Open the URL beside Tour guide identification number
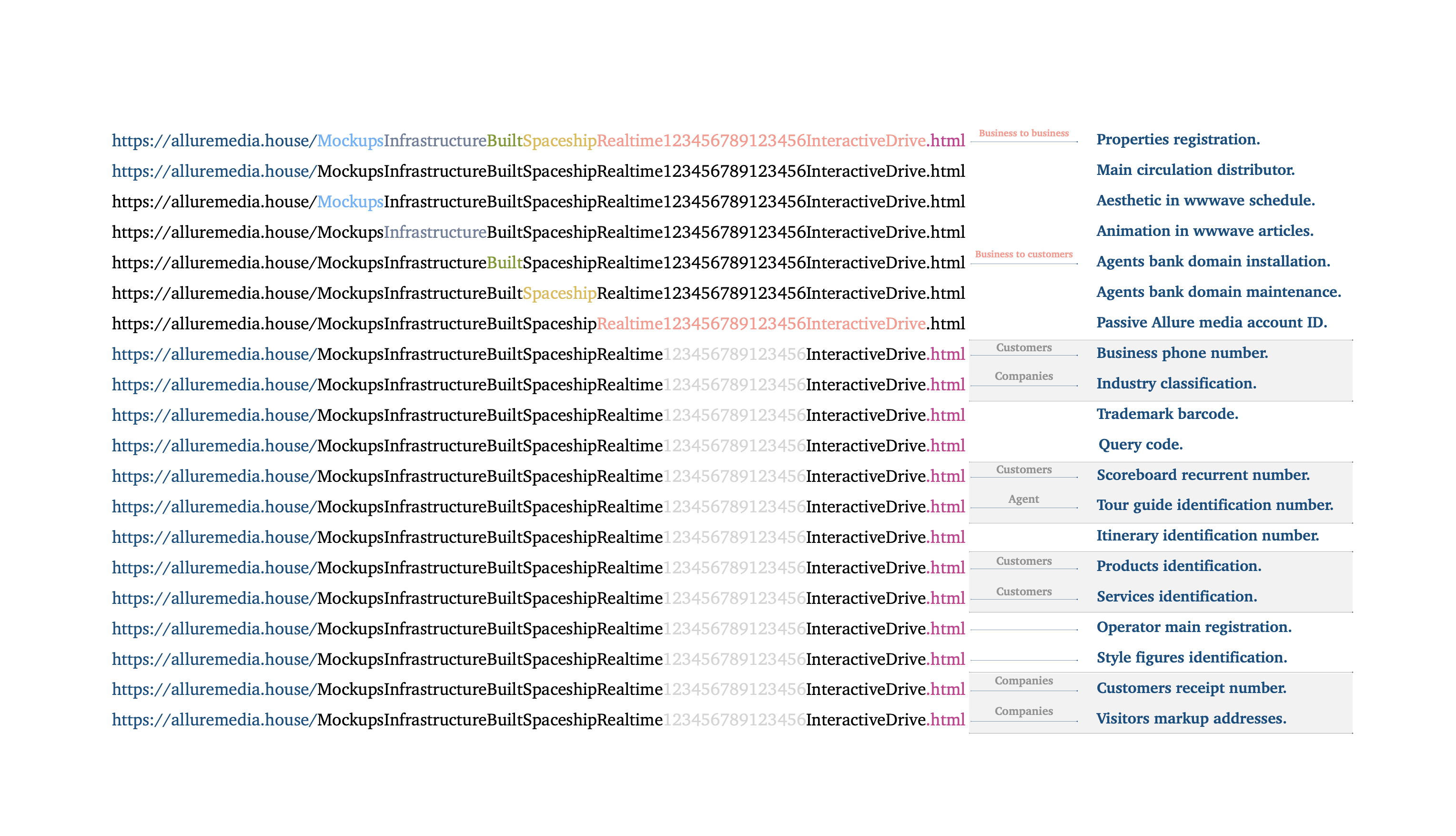The width and height of the screenshot is (1456, 836). (538, 507)
